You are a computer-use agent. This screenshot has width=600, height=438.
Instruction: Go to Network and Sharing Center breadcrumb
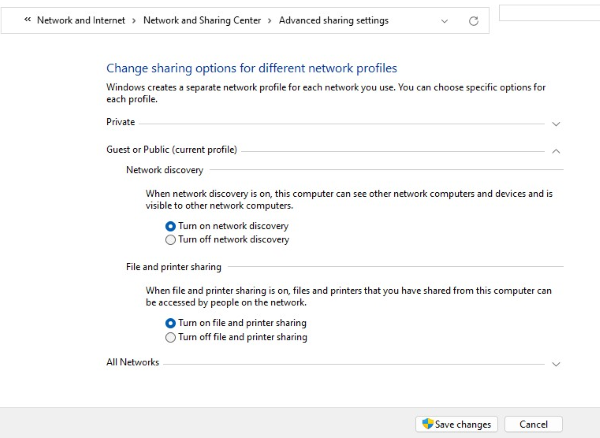tap(202, 20)
